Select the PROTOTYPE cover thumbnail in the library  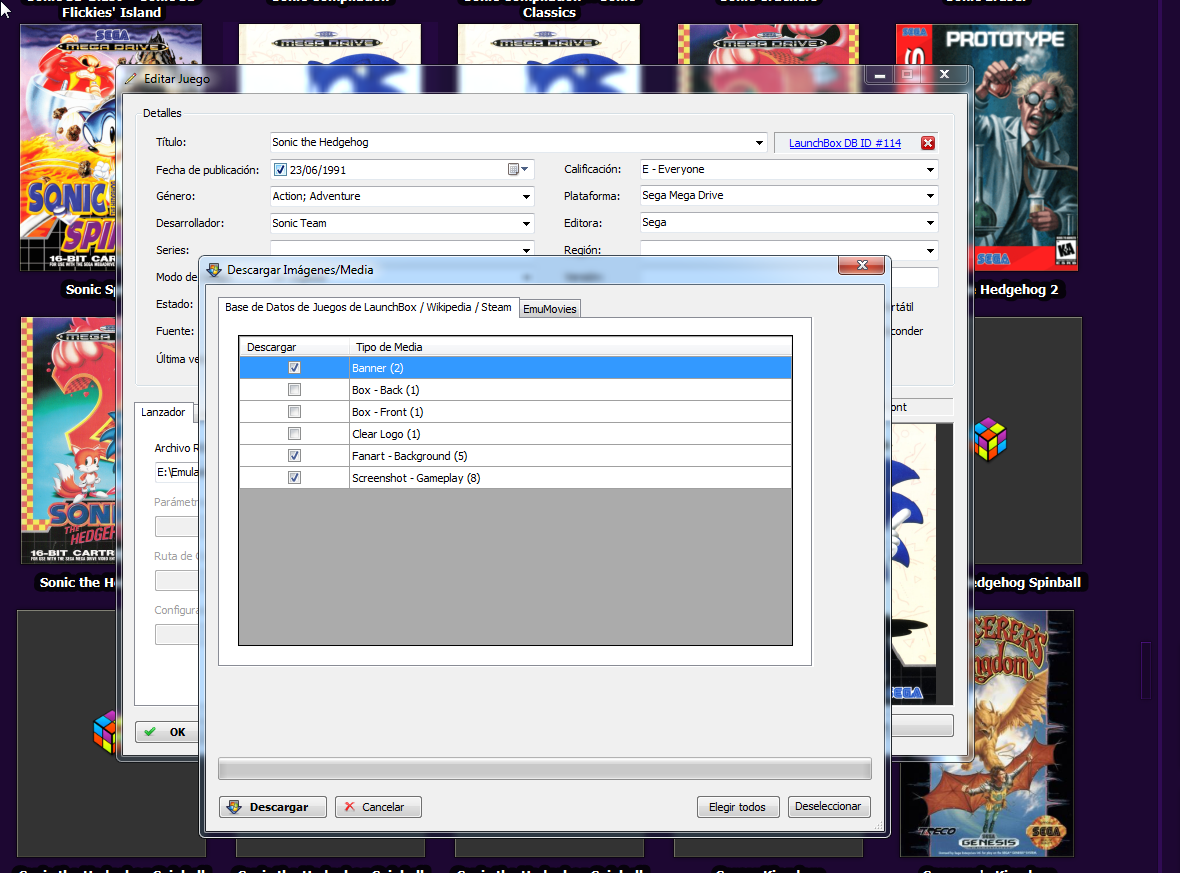(x=1025, y=148)
